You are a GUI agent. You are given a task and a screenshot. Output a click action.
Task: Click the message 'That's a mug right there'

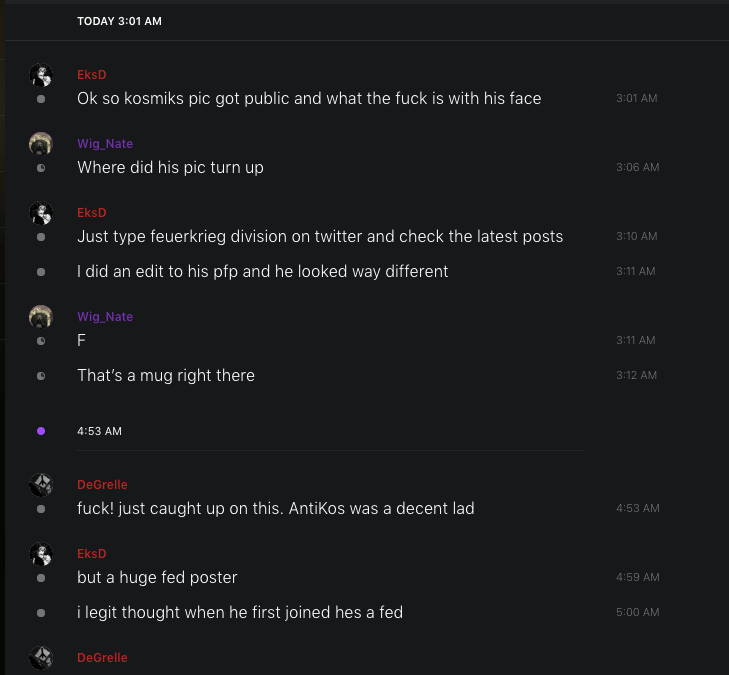point(166,376)
